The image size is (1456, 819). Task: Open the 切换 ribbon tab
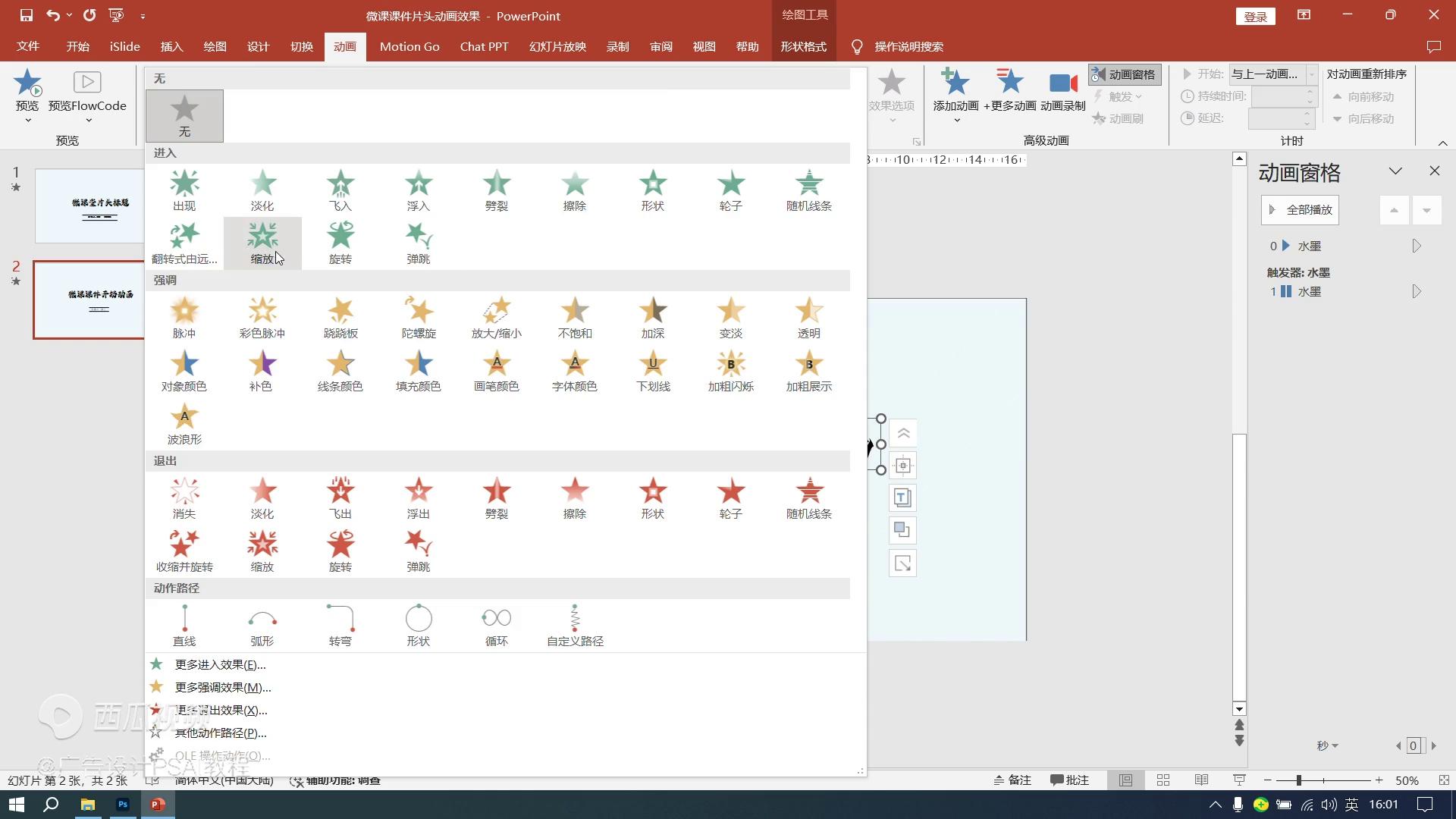302,47
